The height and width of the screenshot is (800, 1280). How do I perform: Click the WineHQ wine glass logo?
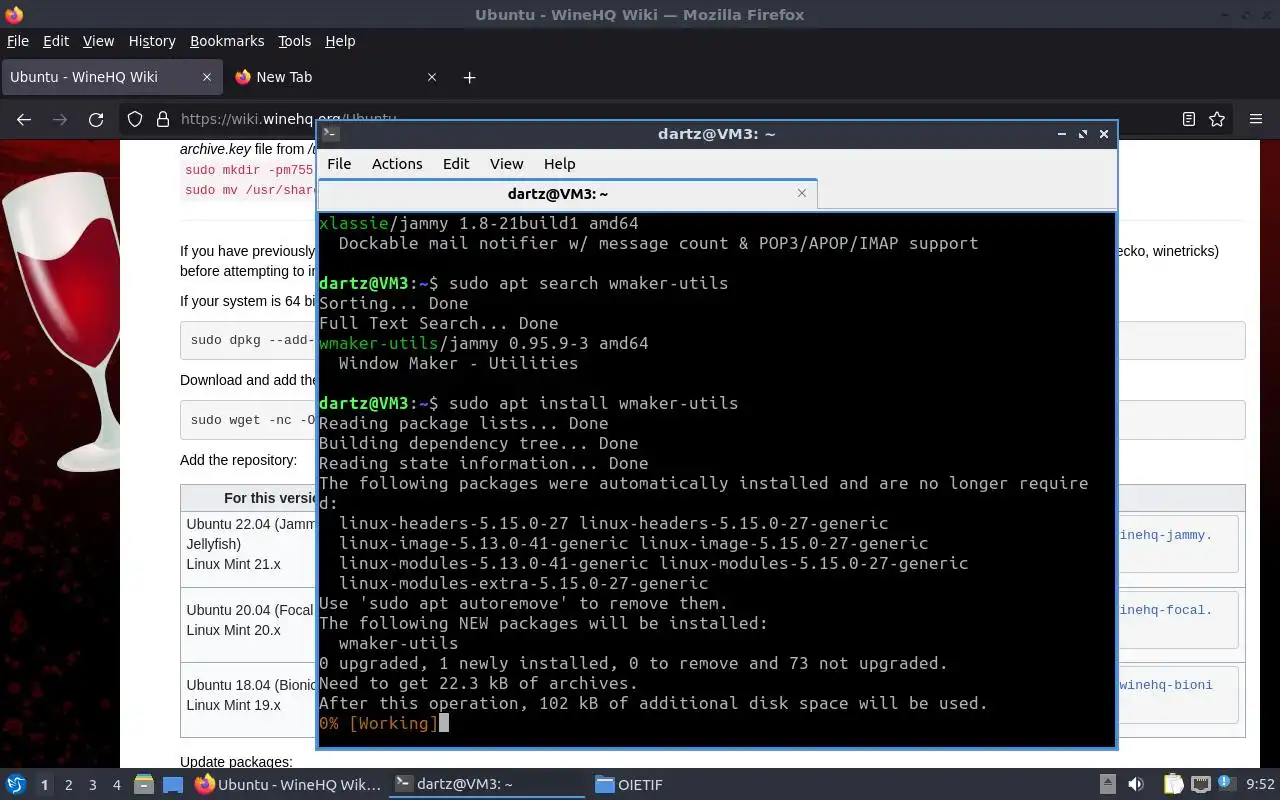(59, 320)
